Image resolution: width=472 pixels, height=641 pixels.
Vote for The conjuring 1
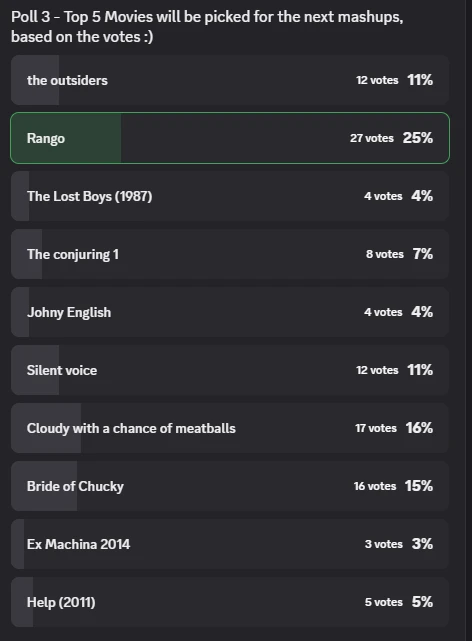[230, 254]
